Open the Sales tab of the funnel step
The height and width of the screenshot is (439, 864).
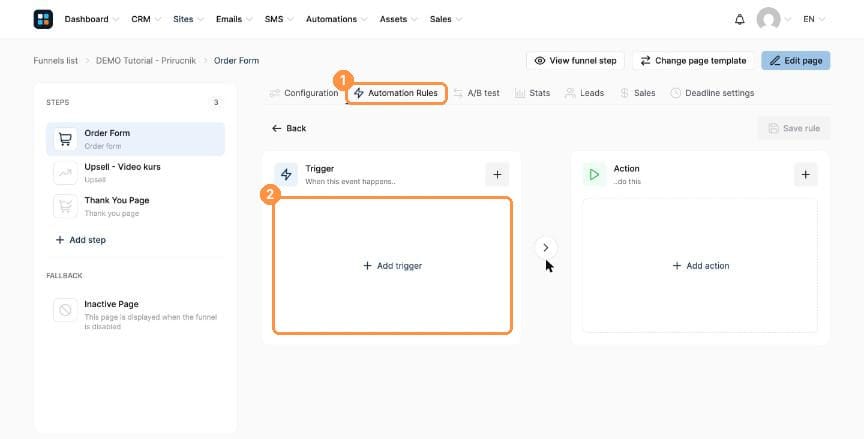click(638, 93)
